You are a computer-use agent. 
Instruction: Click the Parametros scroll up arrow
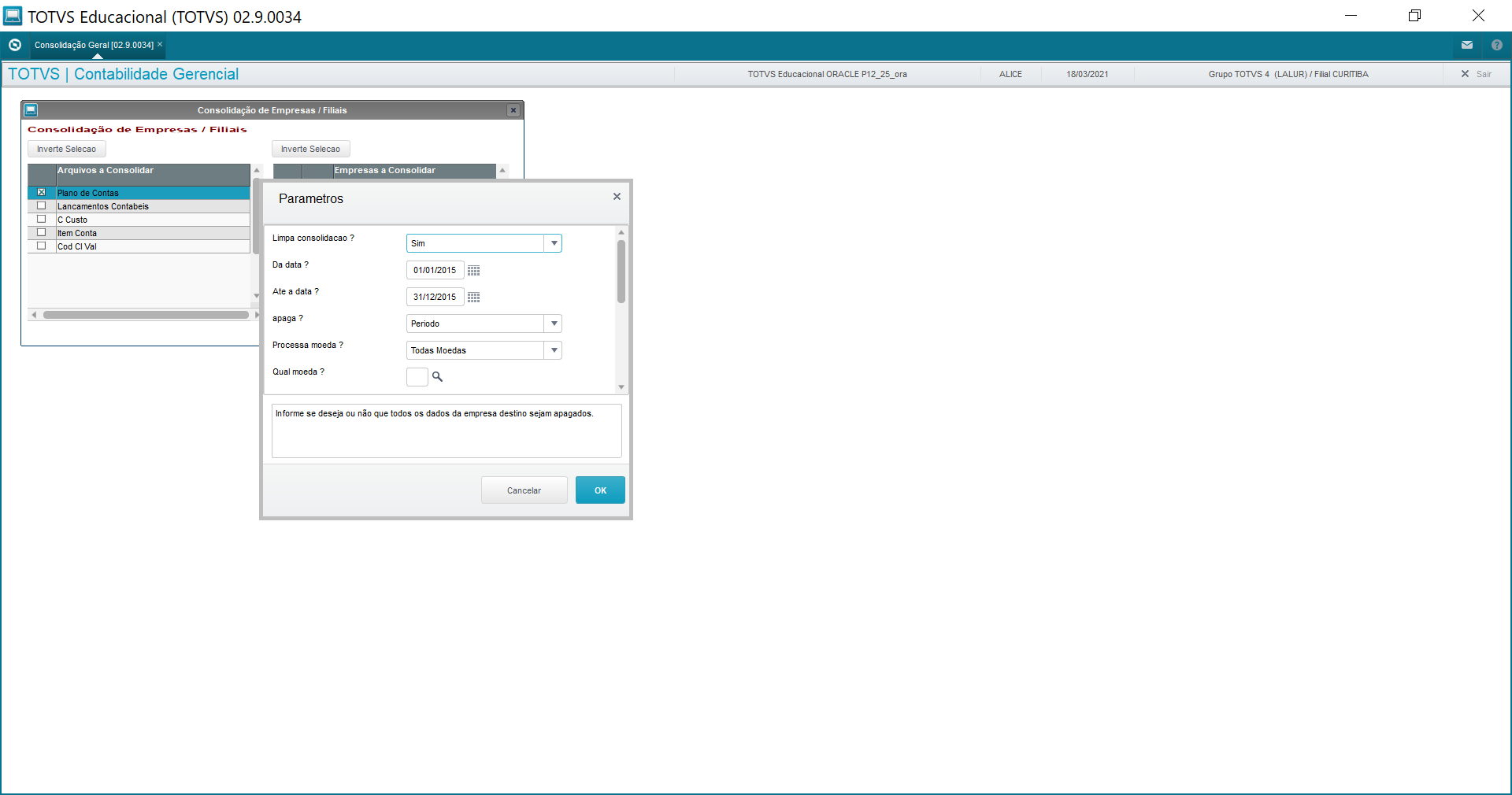(x=621, y=232)
